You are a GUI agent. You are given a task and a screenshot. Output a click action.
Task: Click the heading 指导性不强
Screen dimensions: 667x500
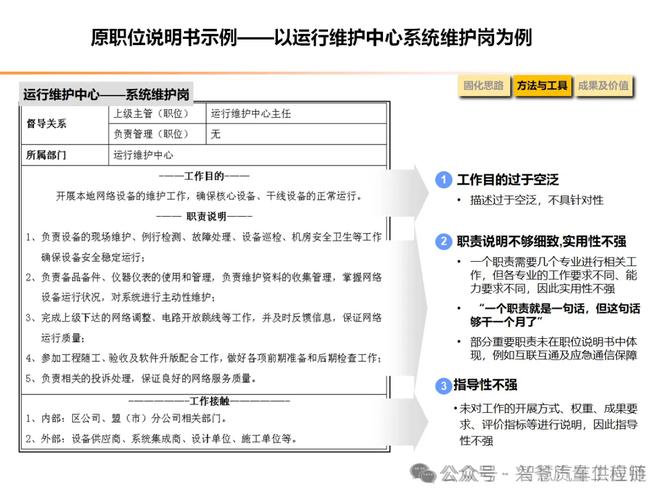point(485,385)
